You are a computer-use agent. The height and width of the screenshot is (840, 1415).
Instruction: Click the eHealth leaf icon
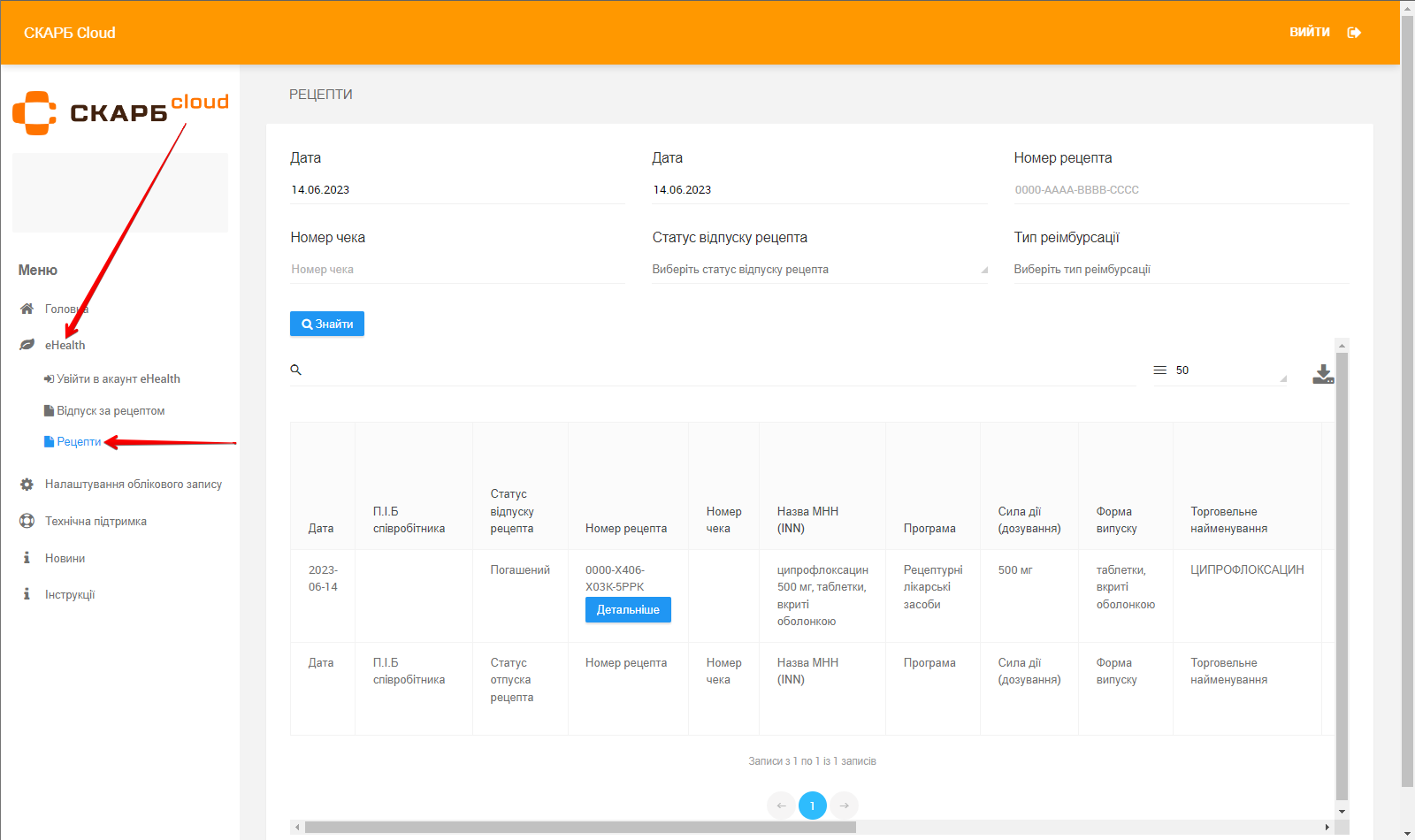[27, 345]
